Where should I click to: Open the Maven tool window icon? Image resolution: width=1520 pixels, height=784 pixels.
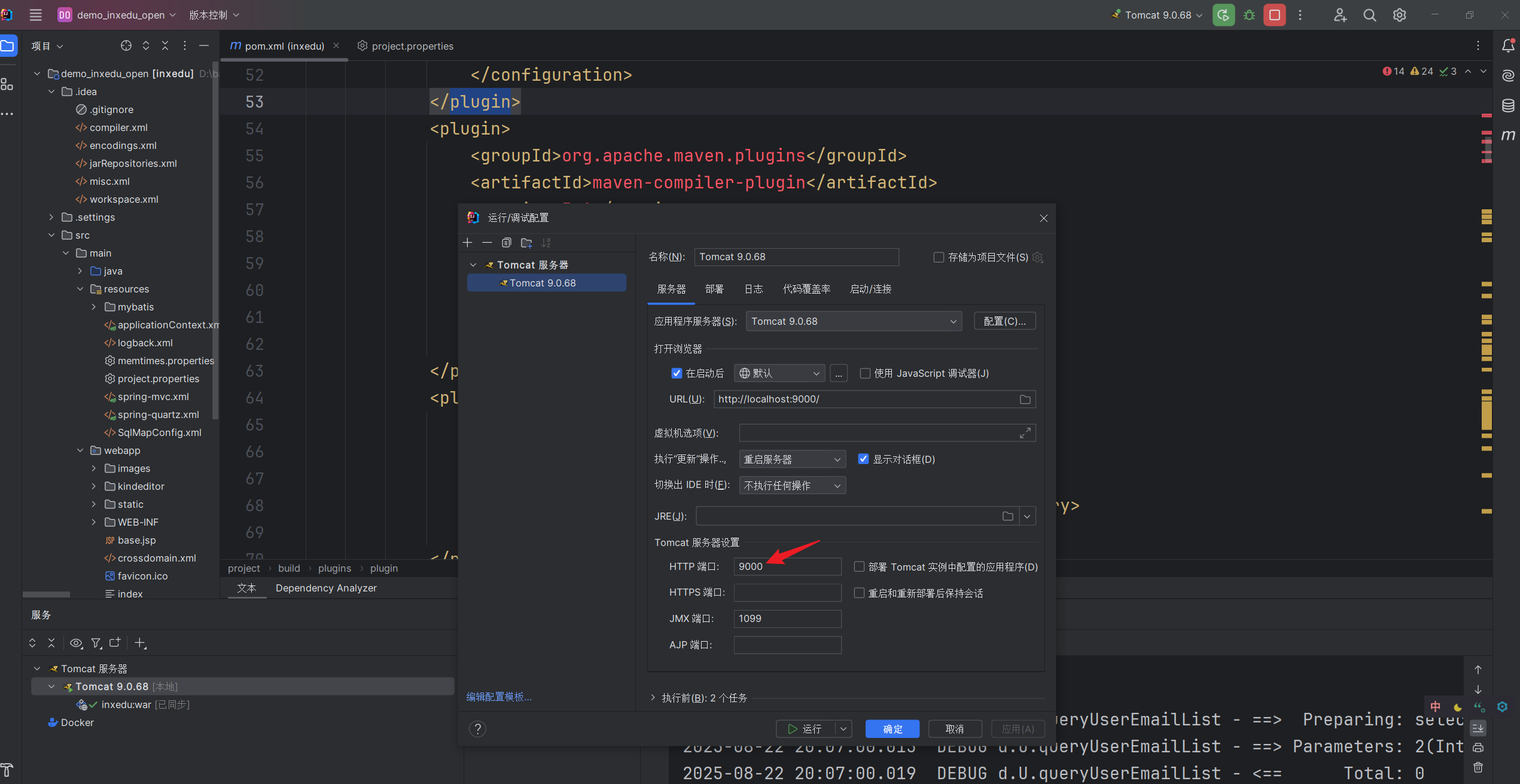pyautogui.click(x=1508, y=135)
